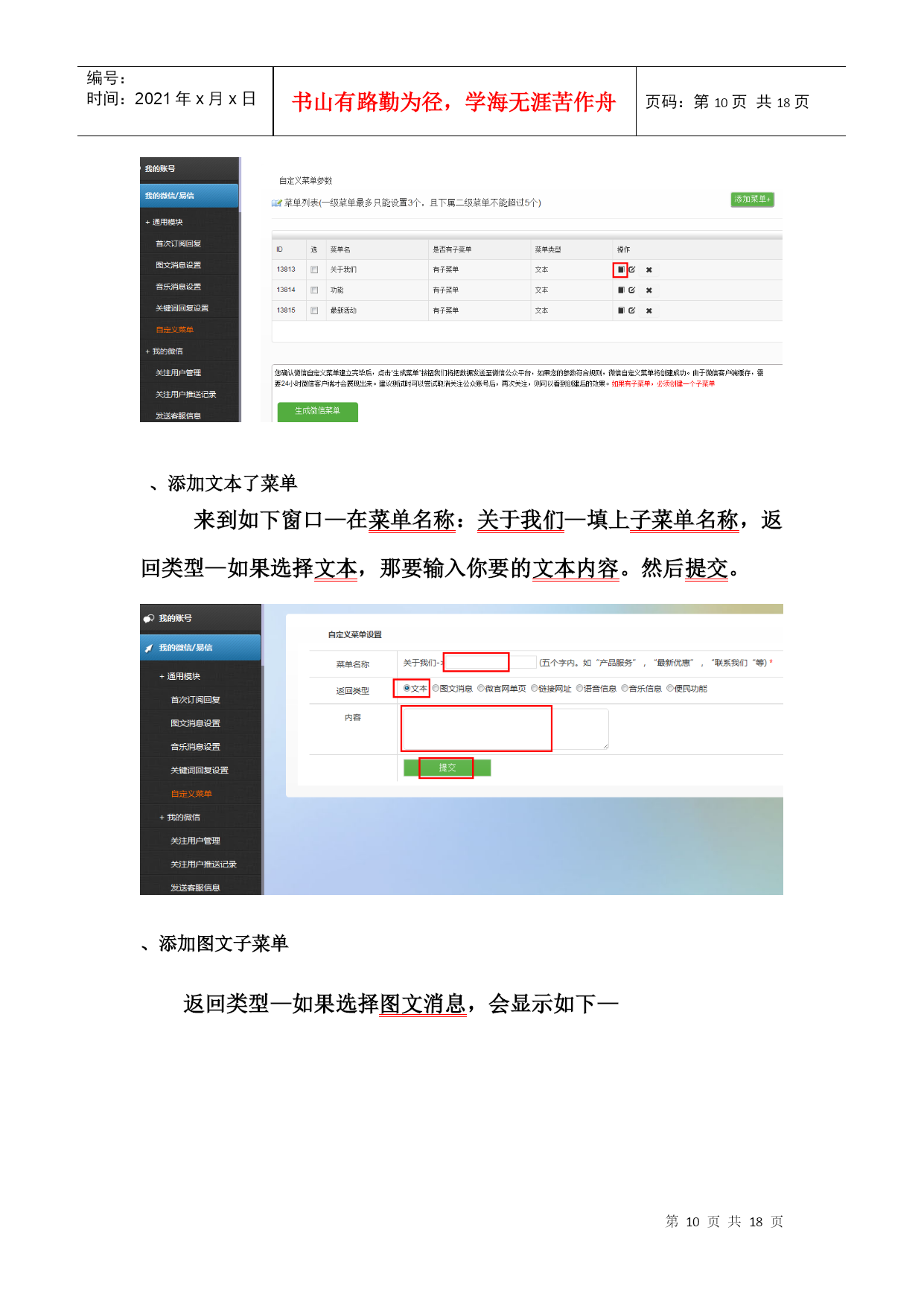This screenshot has height=1306, width=924.
Task: Click the ID cell 13815
Action: click(x=286, y=310)
